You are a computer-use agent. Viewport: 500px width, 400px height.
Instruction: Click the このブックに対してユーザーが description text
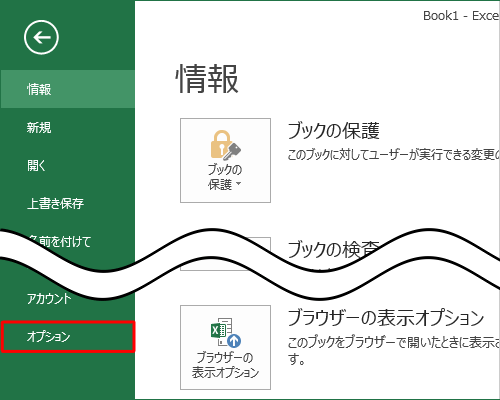pyautogui.click(x=393, y=154)
